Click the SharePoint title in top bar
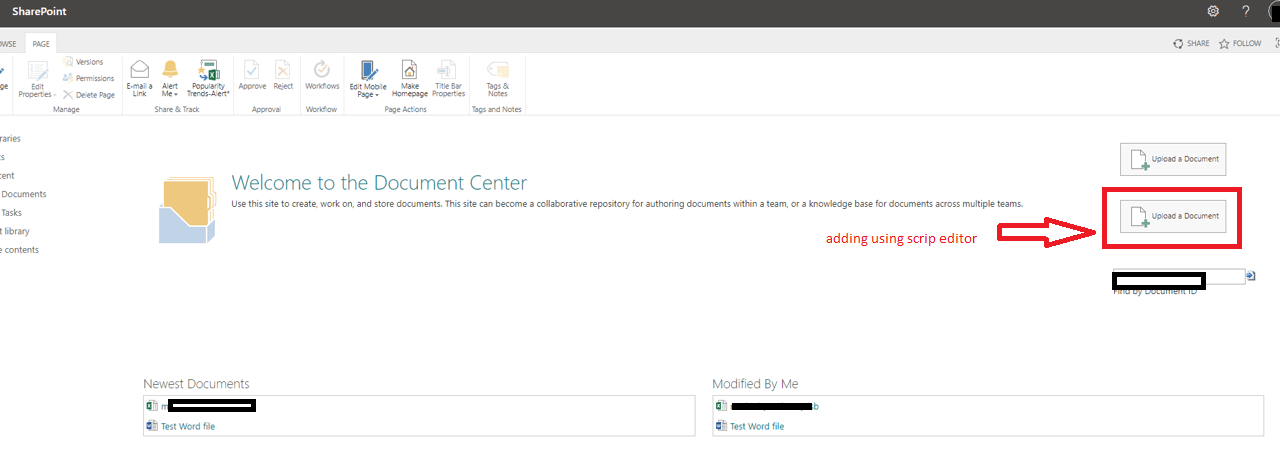 point(39,11)
